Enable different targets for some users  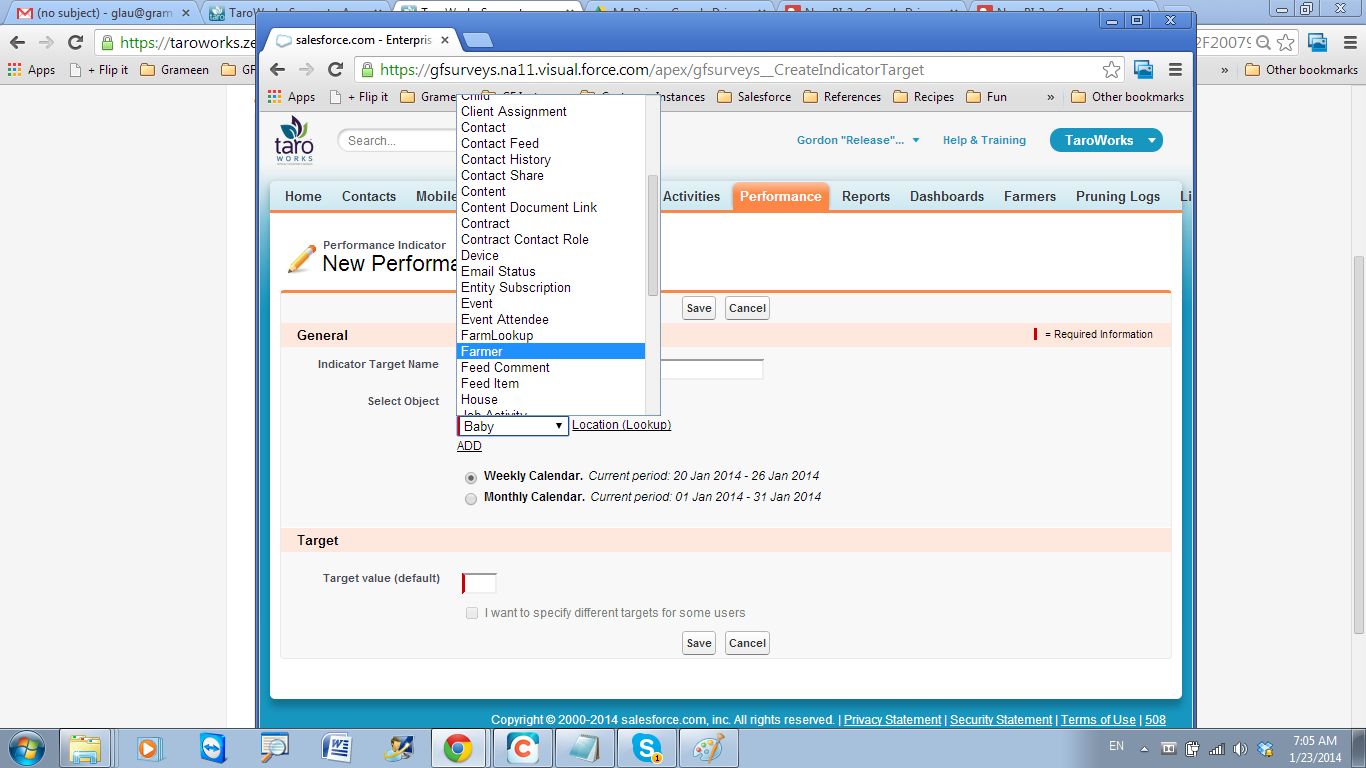pos(472,613)
